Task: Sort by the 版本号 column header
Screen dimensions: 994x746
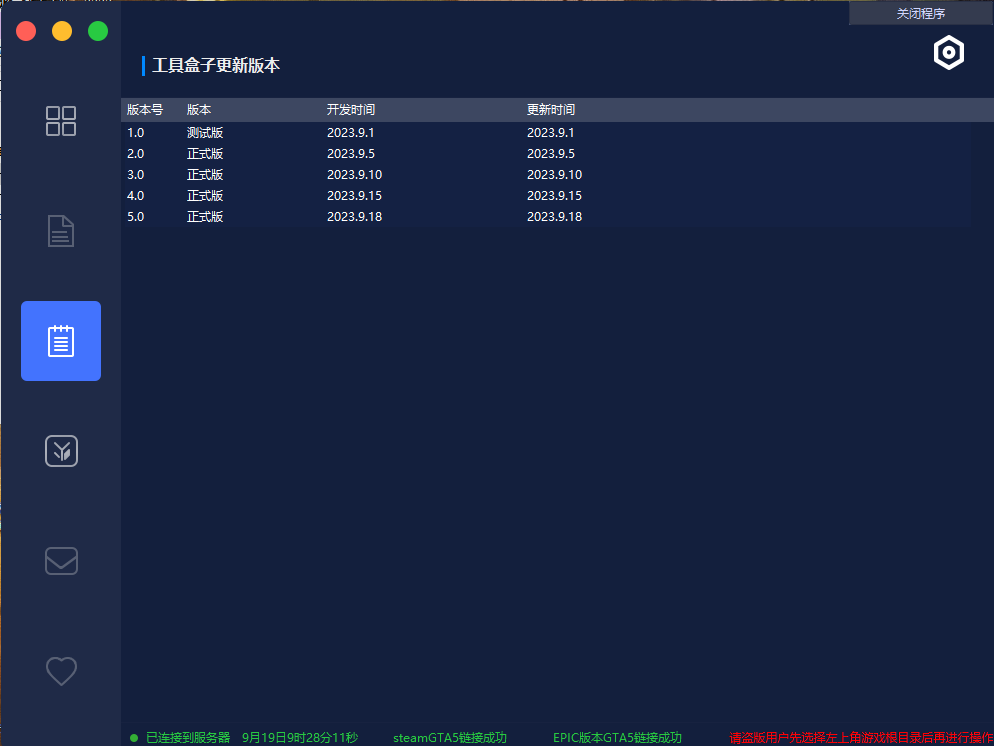Action: [145, 110]
